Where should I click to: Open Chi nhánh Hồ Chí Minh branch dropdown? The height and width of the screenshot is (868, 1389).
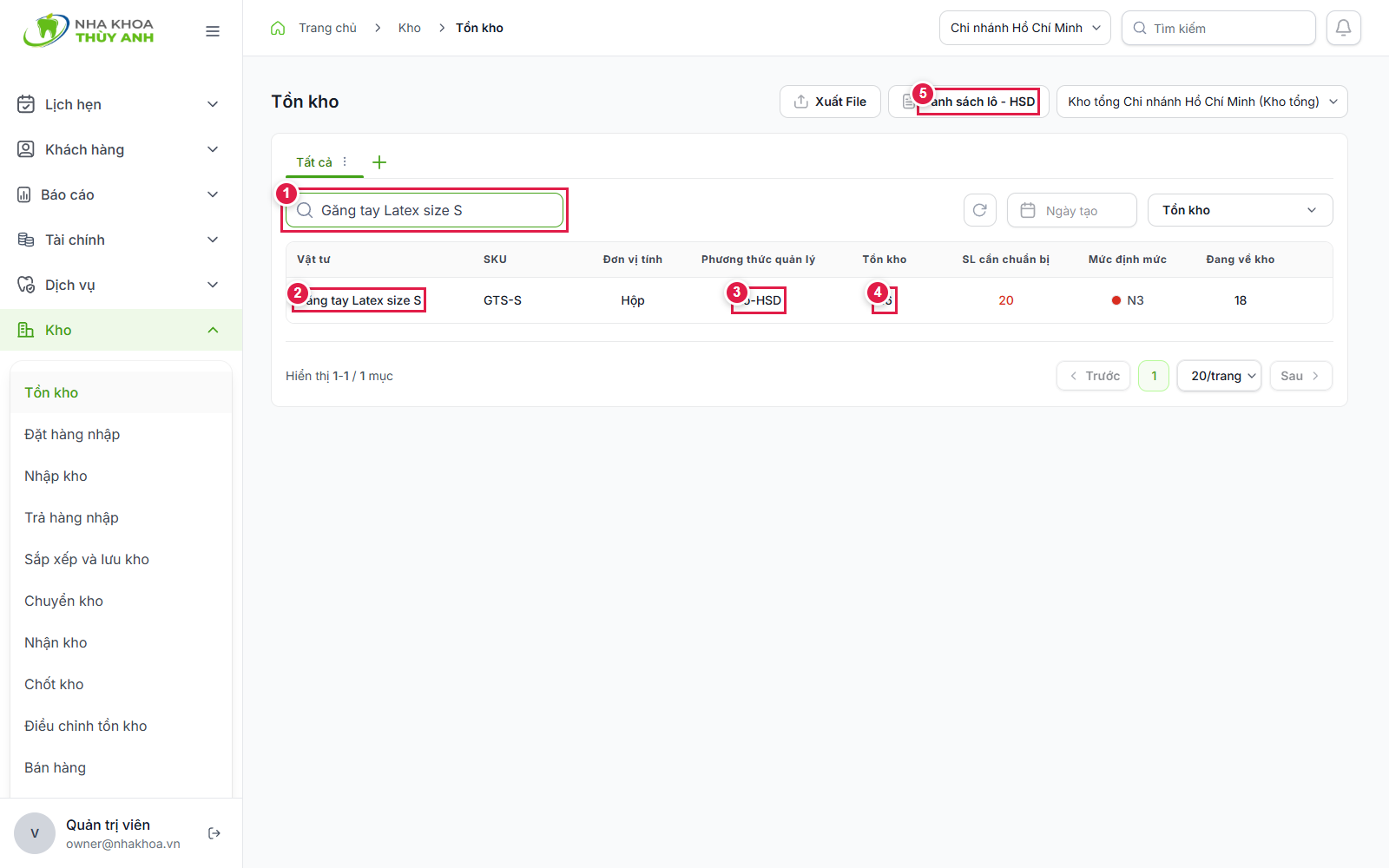[1025, 28]
